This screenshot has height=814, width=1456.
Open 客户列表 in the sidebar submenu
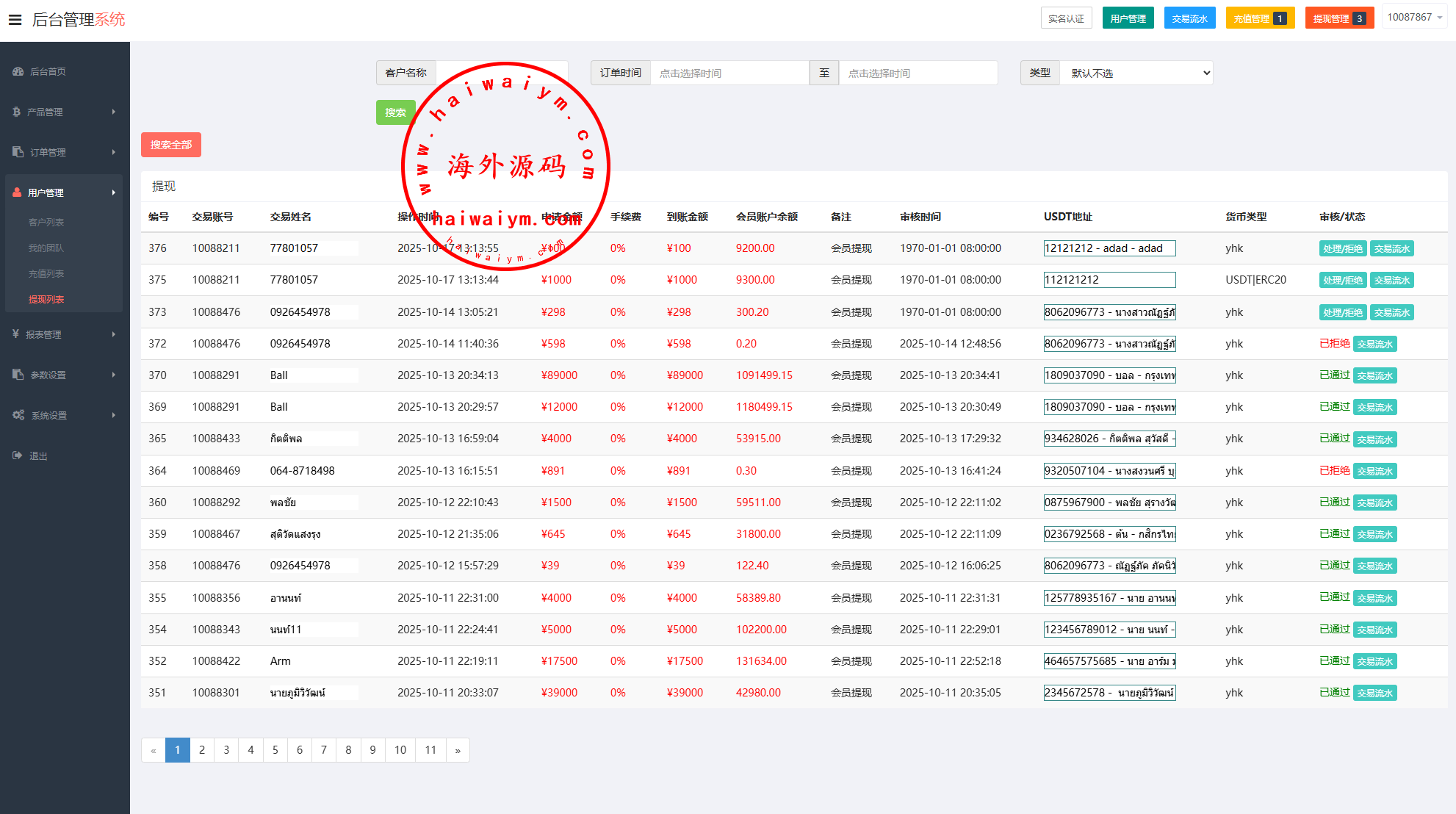point(46,222)
